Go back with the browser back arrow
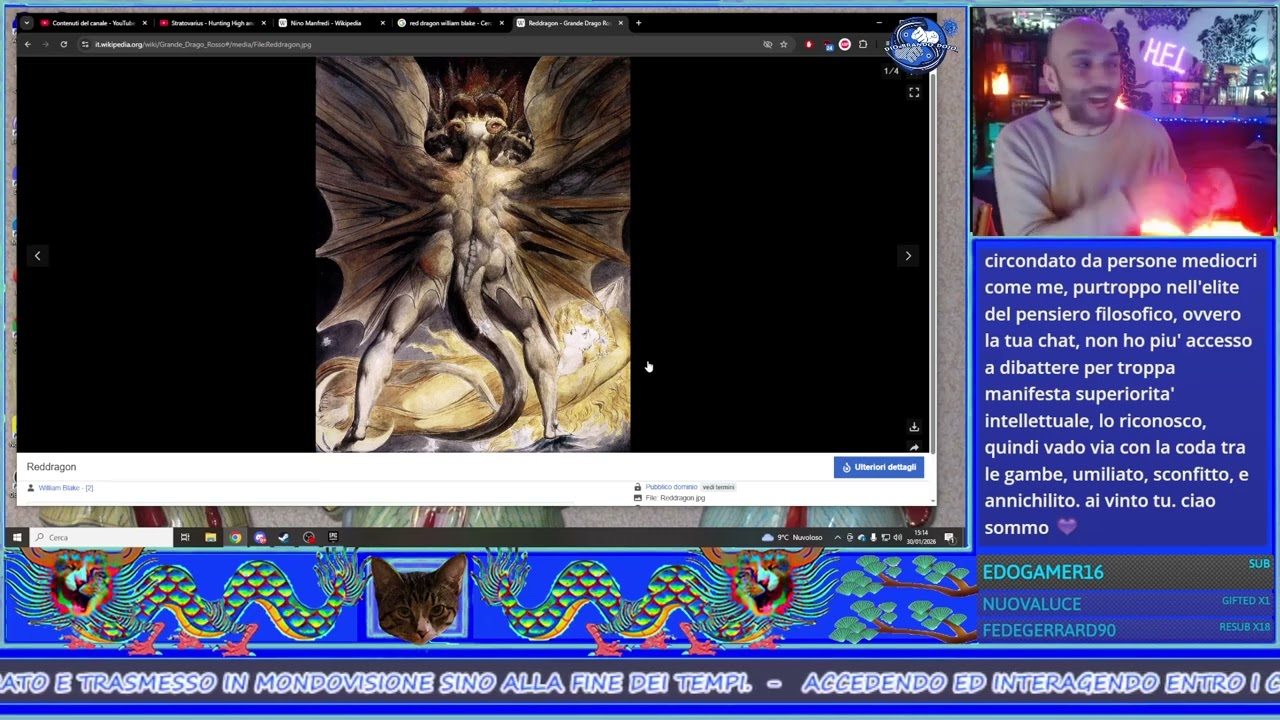Image resolution: width=1280 pixels, height=720 pixels. point(27,44)
